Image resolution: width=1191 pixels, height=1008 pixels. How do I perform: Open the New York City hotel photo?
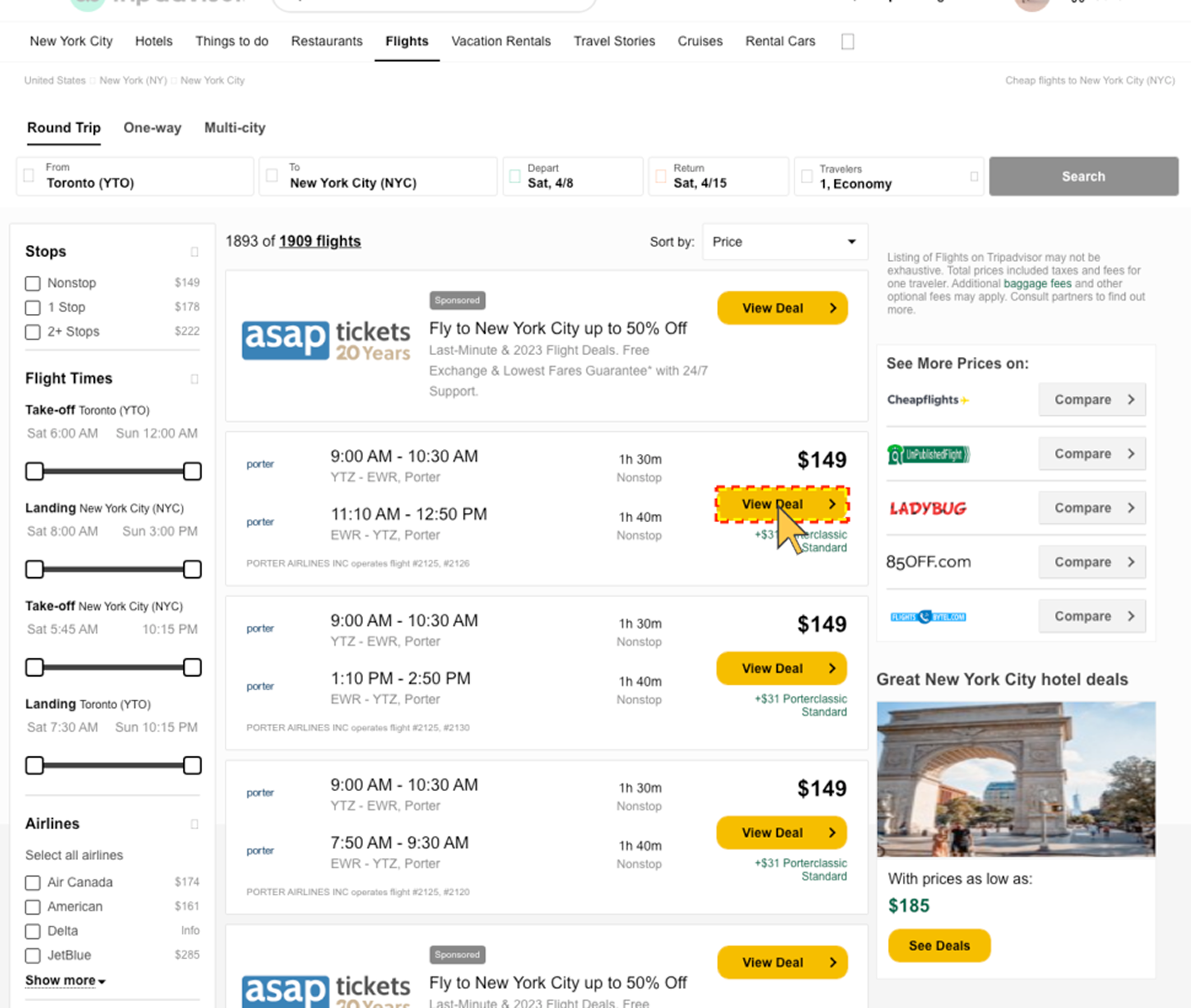point(1016,779)
